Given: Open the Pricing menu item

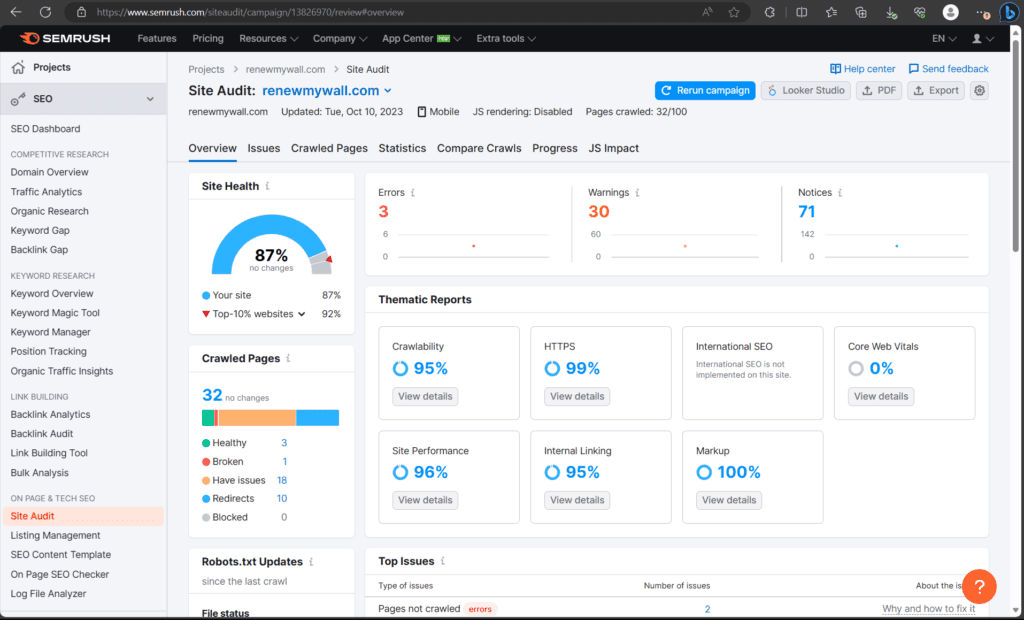Looking at the screenshot, I should click(208, 39).
